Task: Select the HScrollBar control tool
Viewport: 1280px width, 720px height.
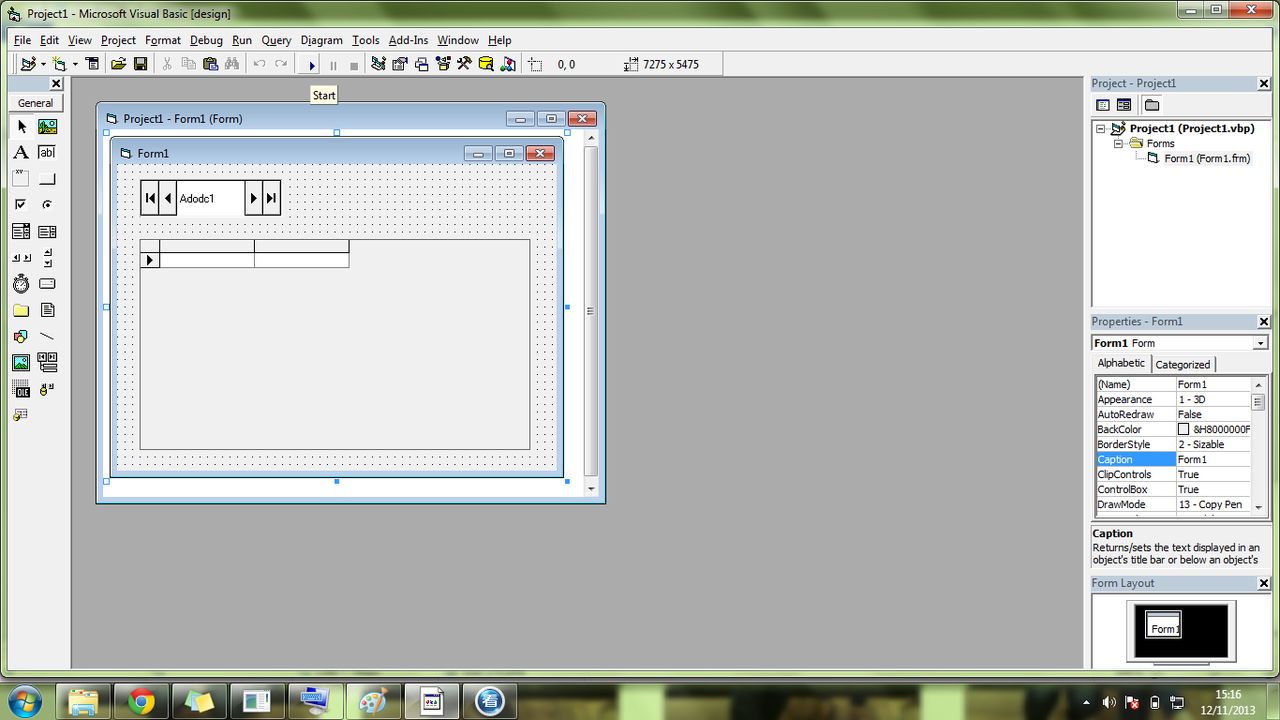Action: click(x=21, y=258)
